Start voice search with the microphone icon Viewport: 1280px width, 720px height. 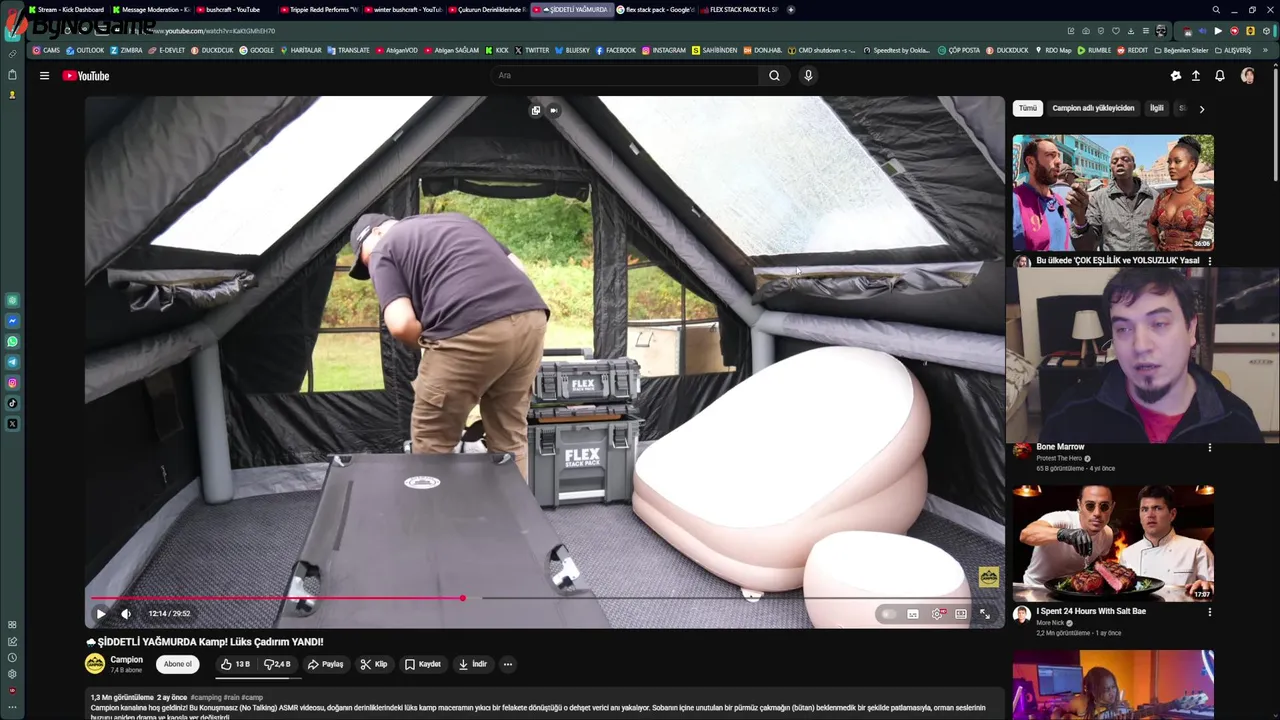pyautogui.click(x=808, y=76)
